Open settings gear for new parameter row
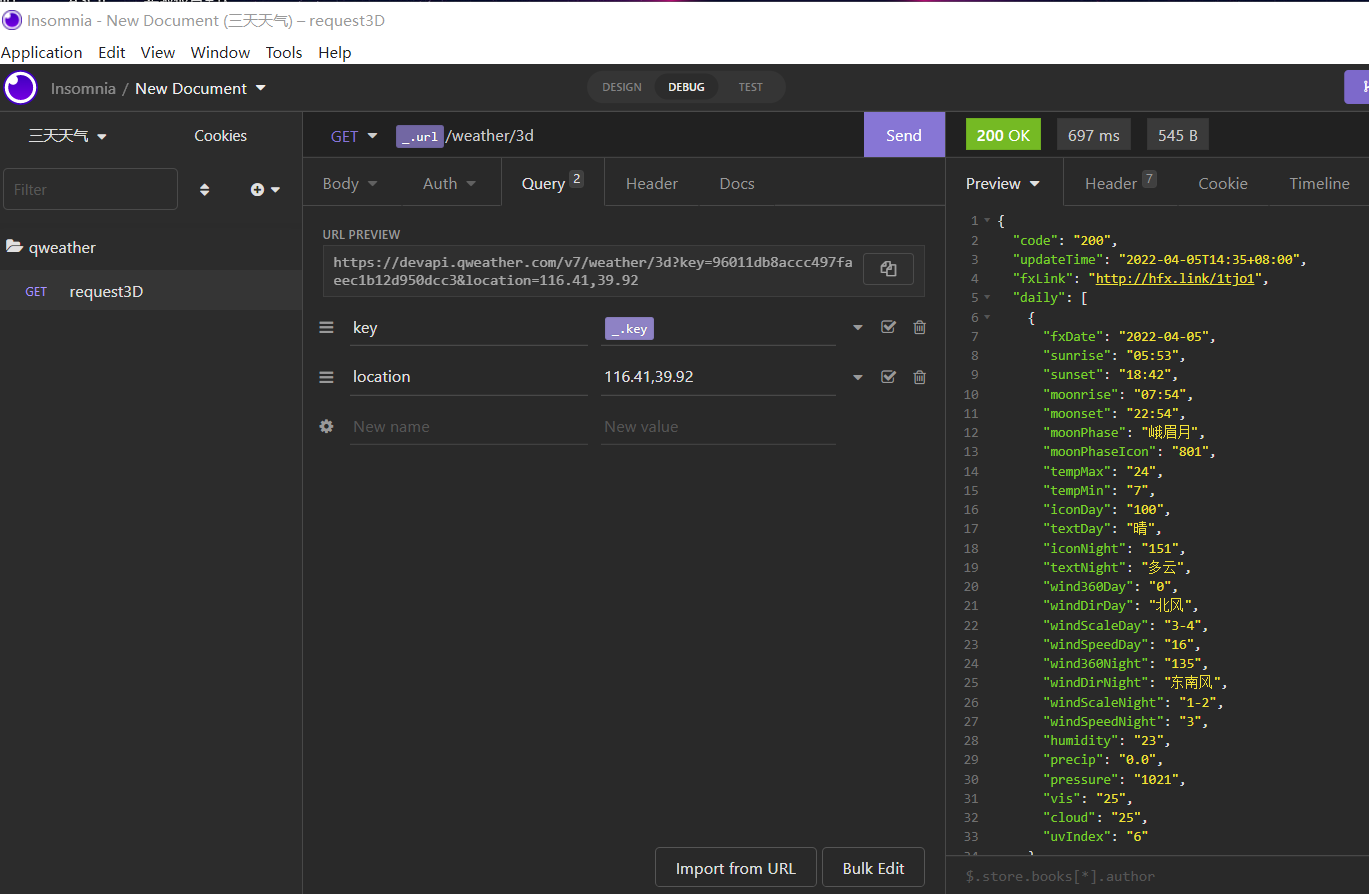Viewport: 1369px width, 894px height. pyautogui.click(x=326, y=426)
